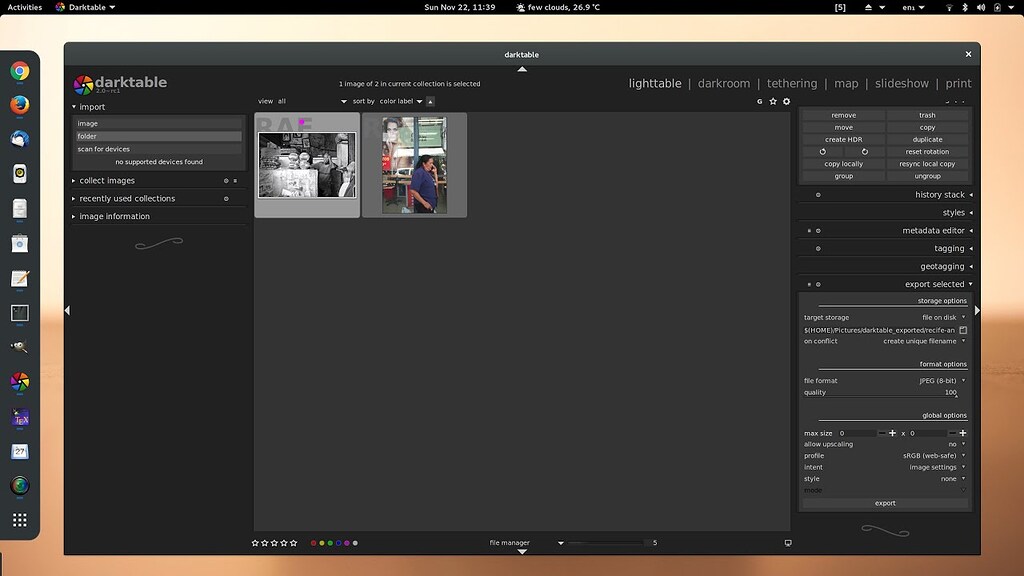1024x576 pixels.
Task: Reset the history stack module
Action: 818,195
